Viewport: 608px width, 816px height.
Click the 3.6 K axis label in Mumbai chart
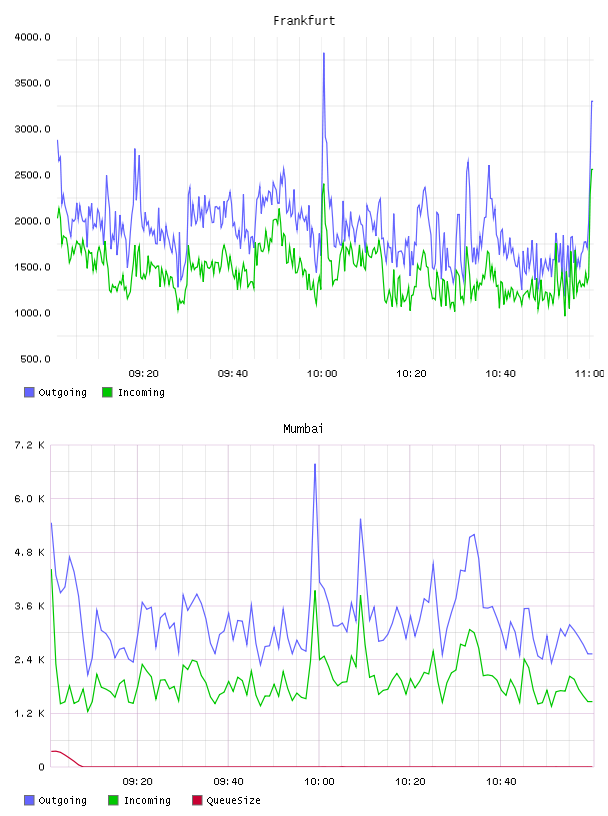coord(29,606)
